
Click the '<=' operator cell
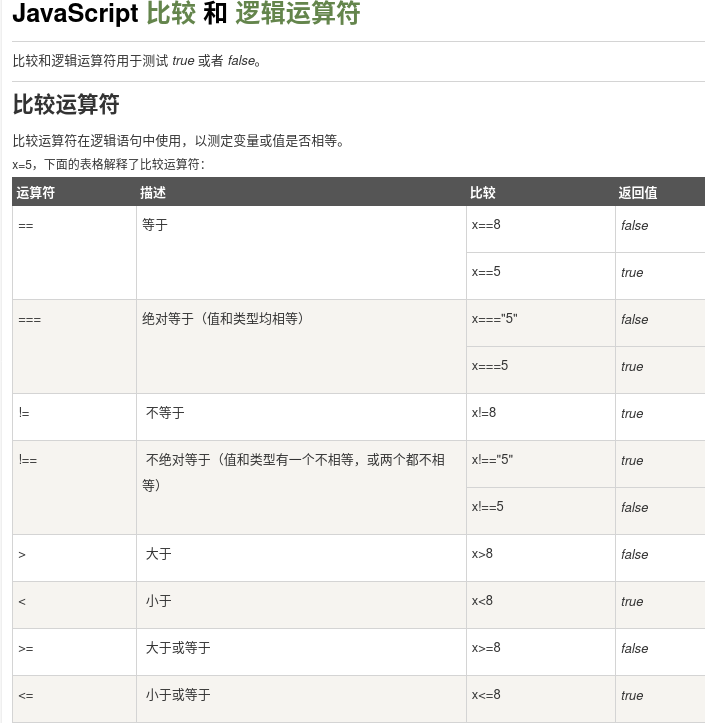click(74, 699)
